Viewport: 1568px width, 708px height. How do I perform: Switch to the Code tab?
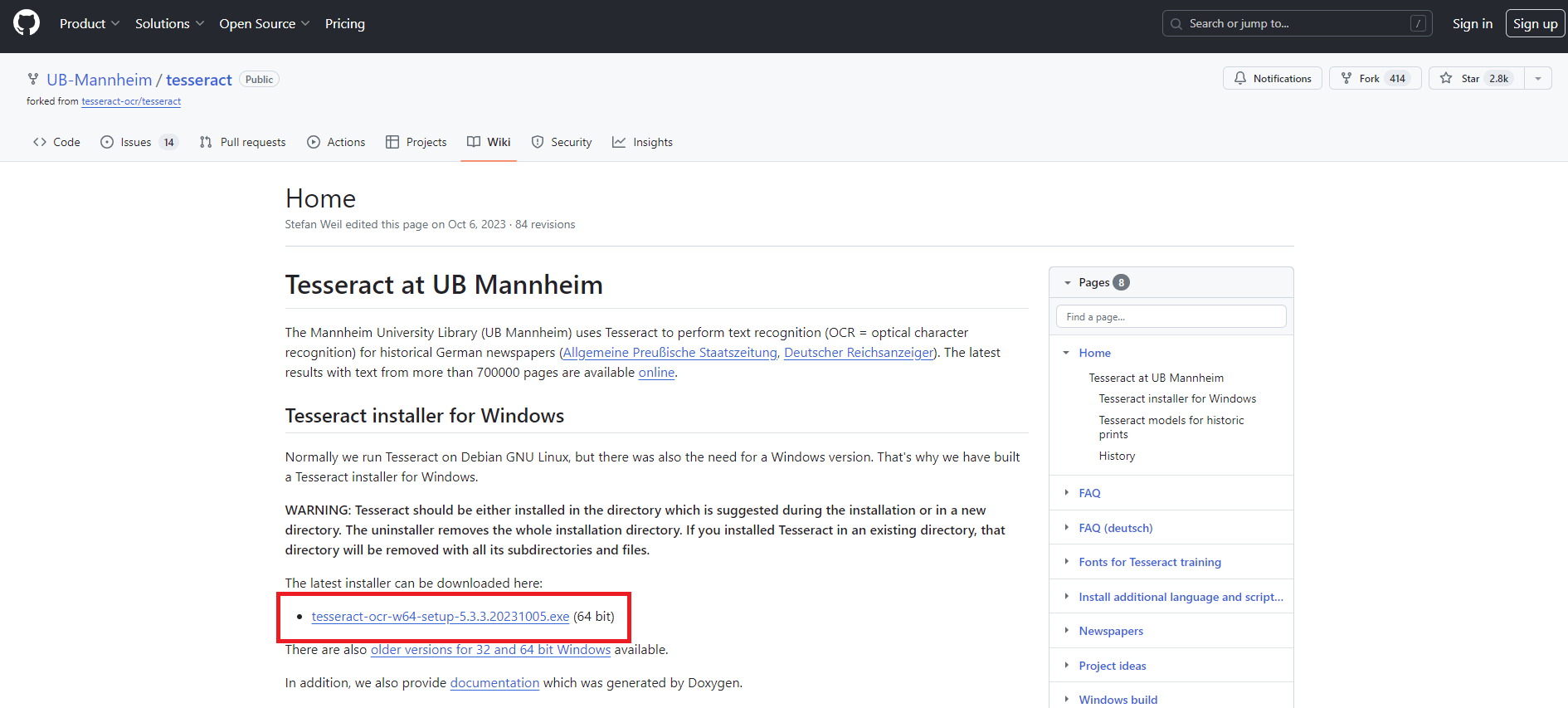pyautogui.click(x=56, y=142)
